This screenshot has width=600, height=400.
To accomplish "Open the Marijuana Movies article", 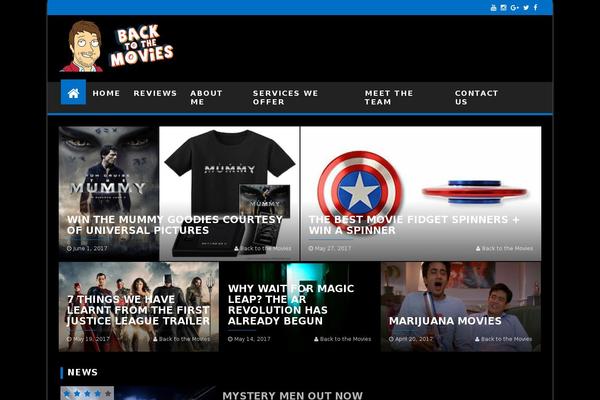I will click(x=445, y=321).
